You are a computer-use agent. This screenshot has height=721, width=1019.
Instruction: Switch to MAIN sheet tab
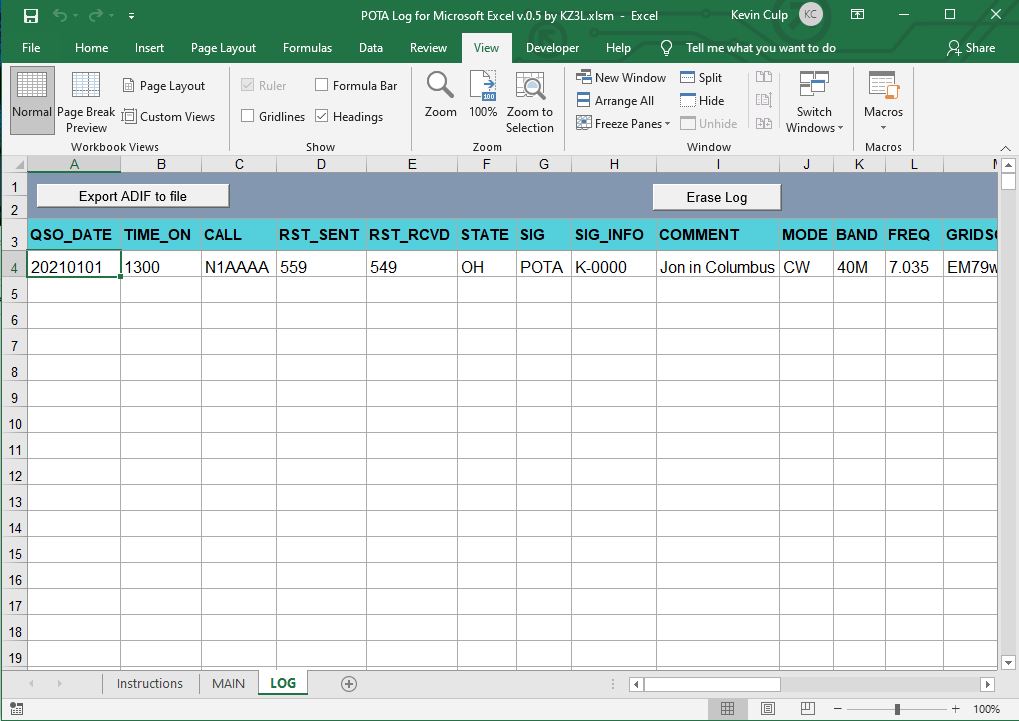tap(228, 683)
